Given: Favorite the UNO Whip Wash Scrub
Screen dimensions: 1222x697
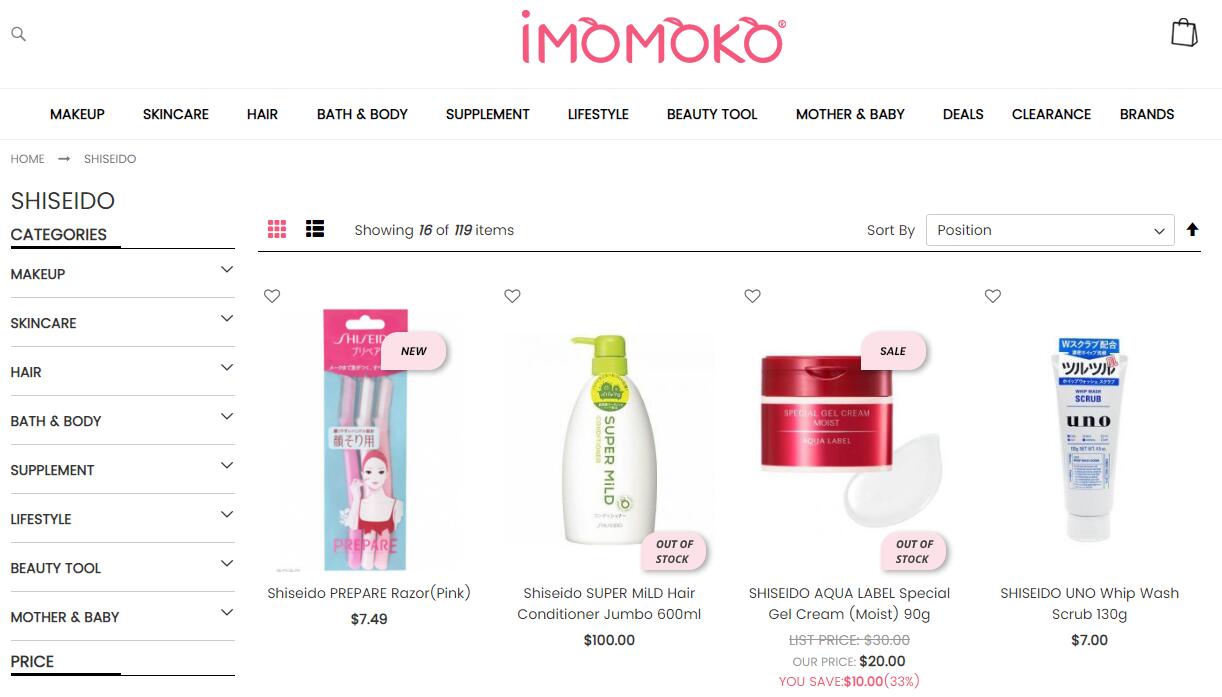Looking at the screenshot, I should coord(993,296).
